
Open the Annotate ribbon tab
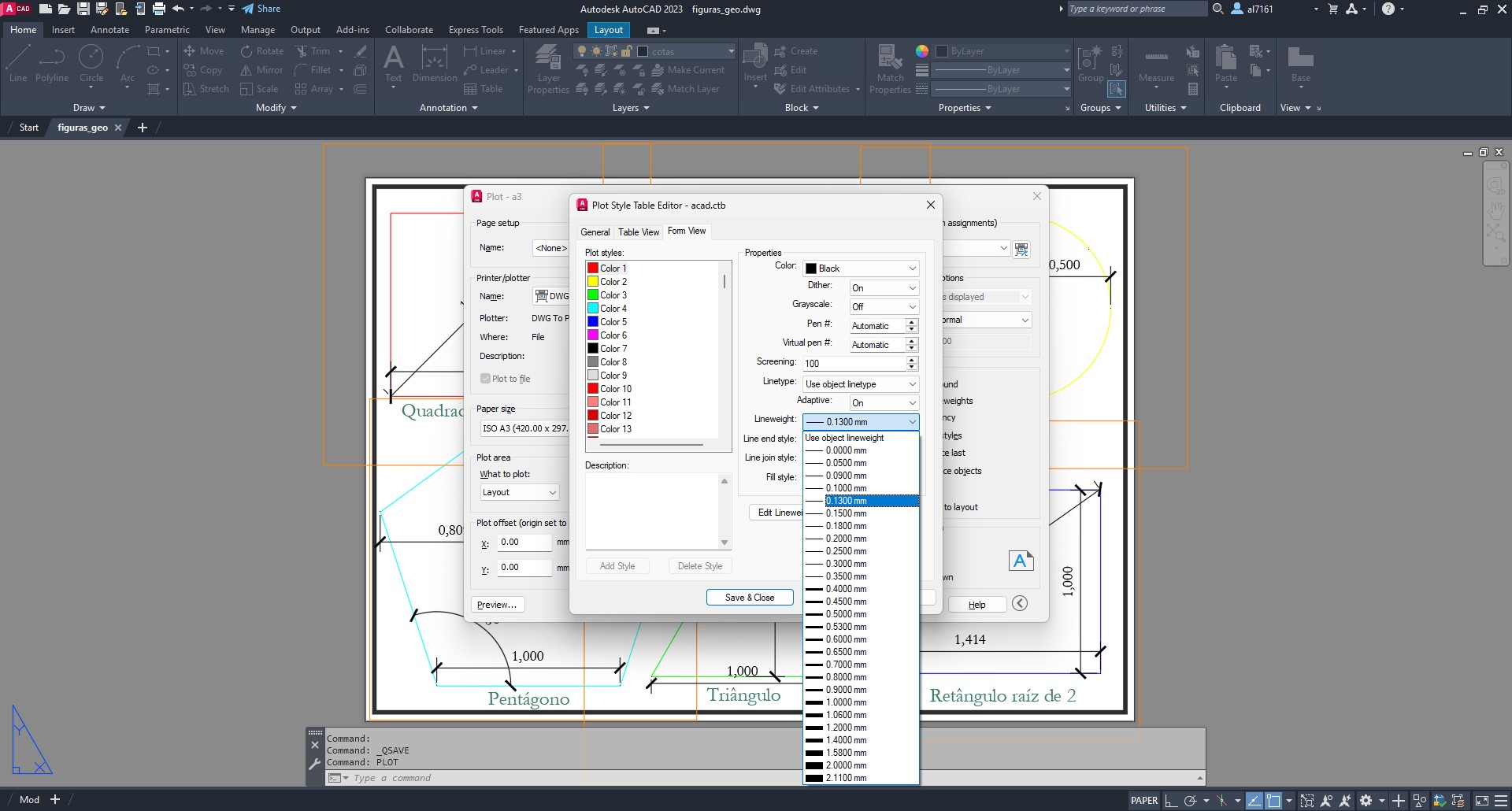(109, 30)
